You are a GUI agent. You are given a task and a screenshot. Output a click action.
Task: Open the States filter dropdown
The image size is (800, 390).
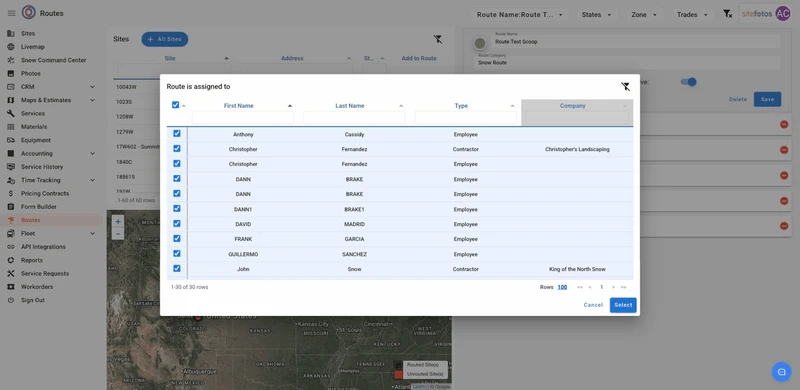coord(596,15)
